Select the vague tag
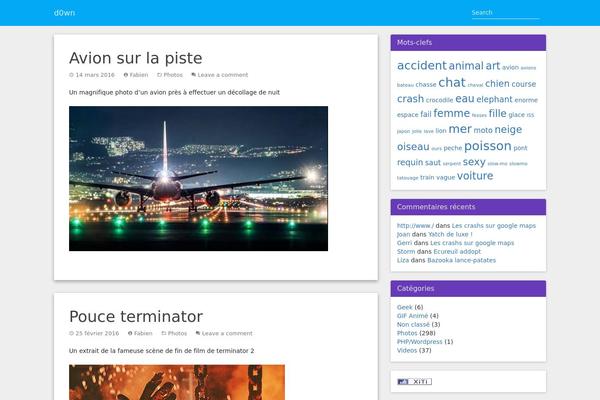This screenshot has width=600, height=400. 446,178
